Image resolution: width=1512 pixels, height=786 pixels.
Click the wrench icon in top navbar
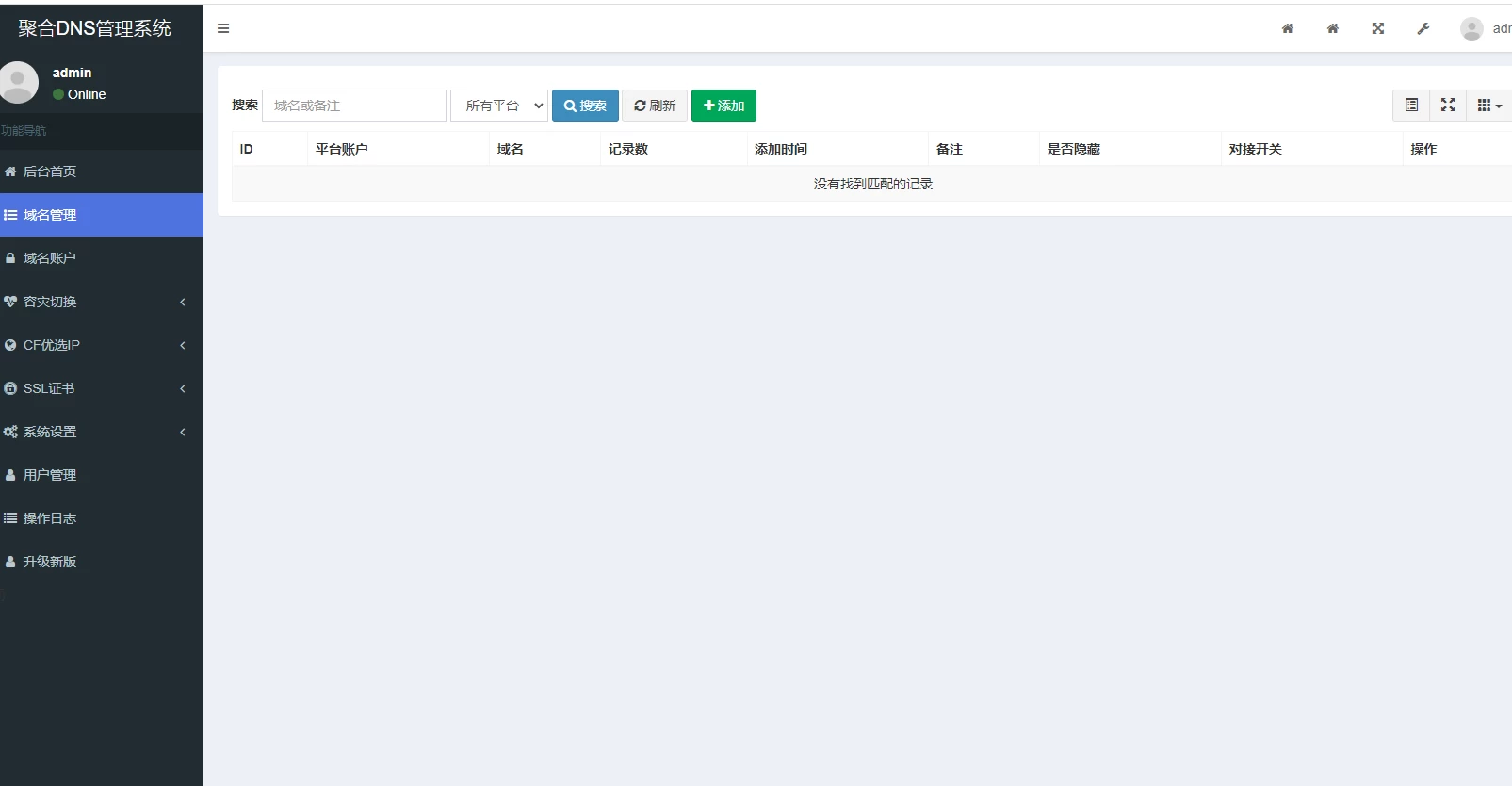(x=1423, y=28)
